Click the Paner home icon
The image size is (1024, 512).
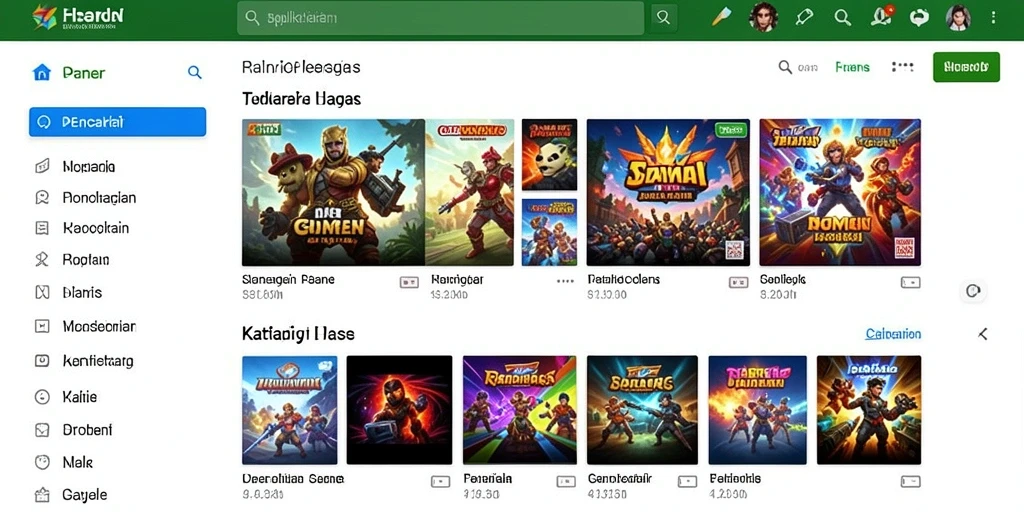(x=41, y=72)
